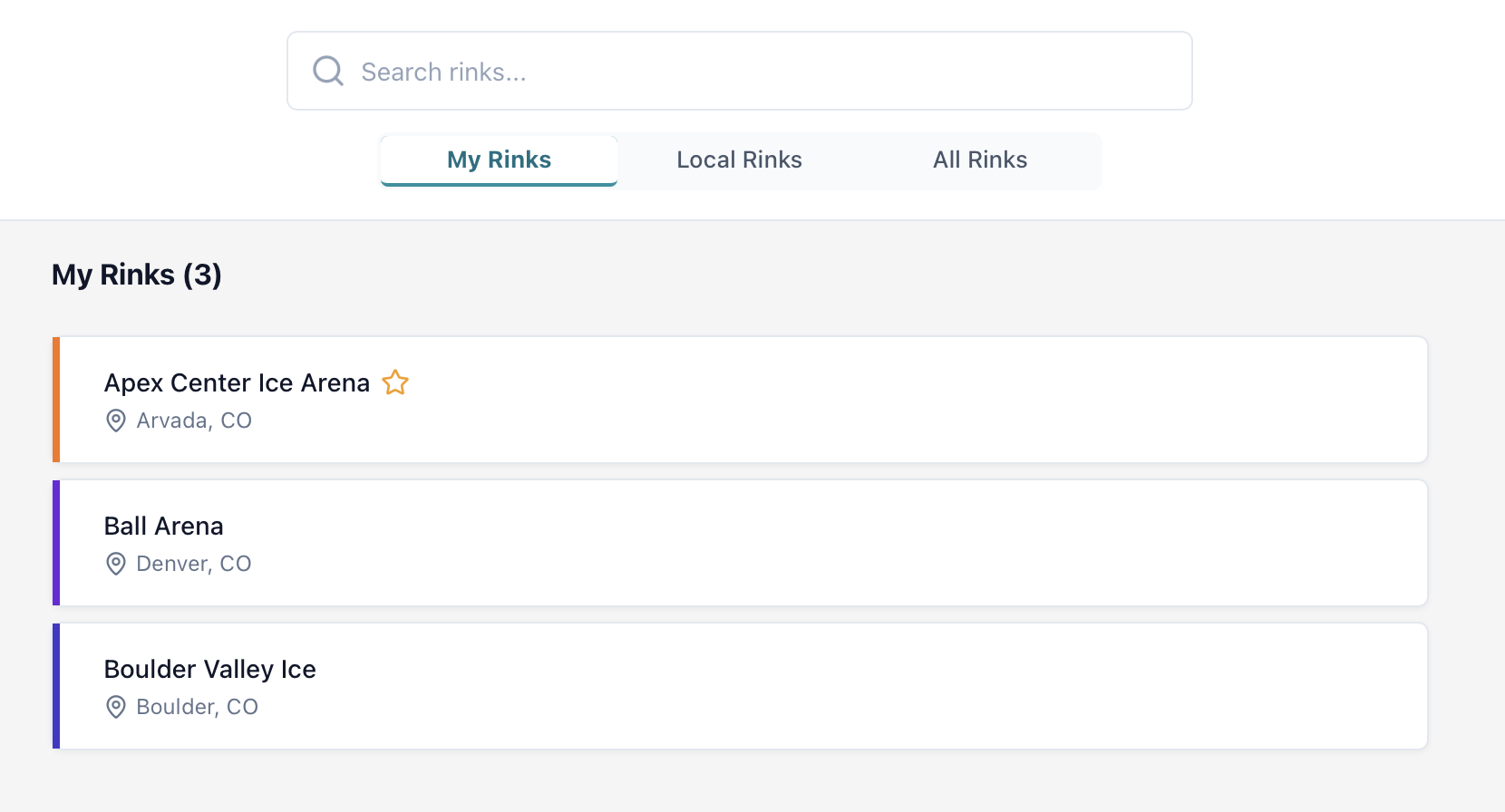Click the My Rinks (3) heading
This screenshot has height=812, width=1505.
pos(137,275)
